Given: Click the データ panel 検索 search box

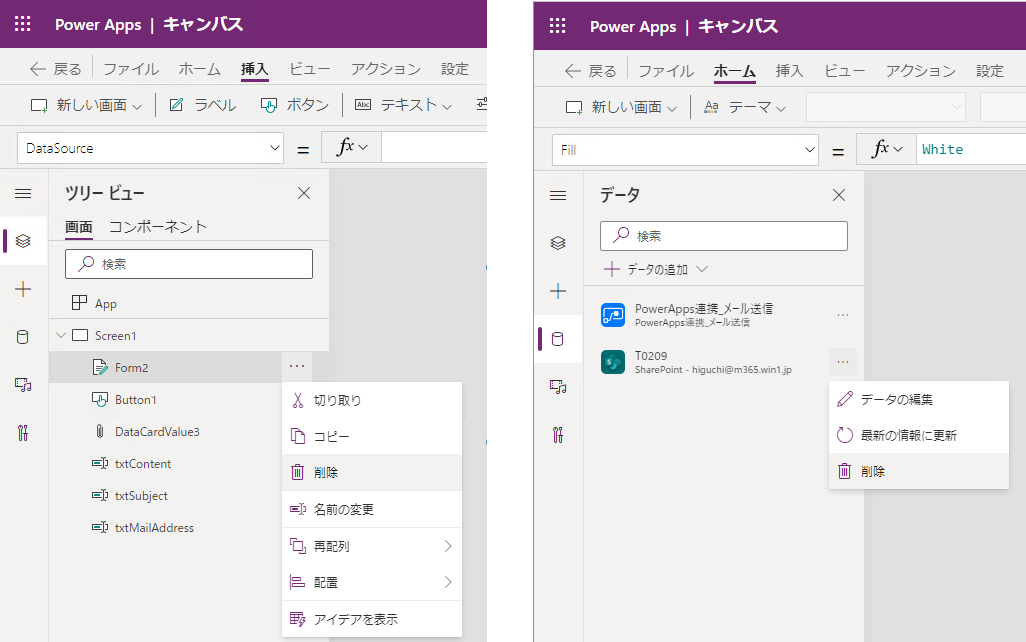Looking at the screenshot, I should click(x=724, y=236).
